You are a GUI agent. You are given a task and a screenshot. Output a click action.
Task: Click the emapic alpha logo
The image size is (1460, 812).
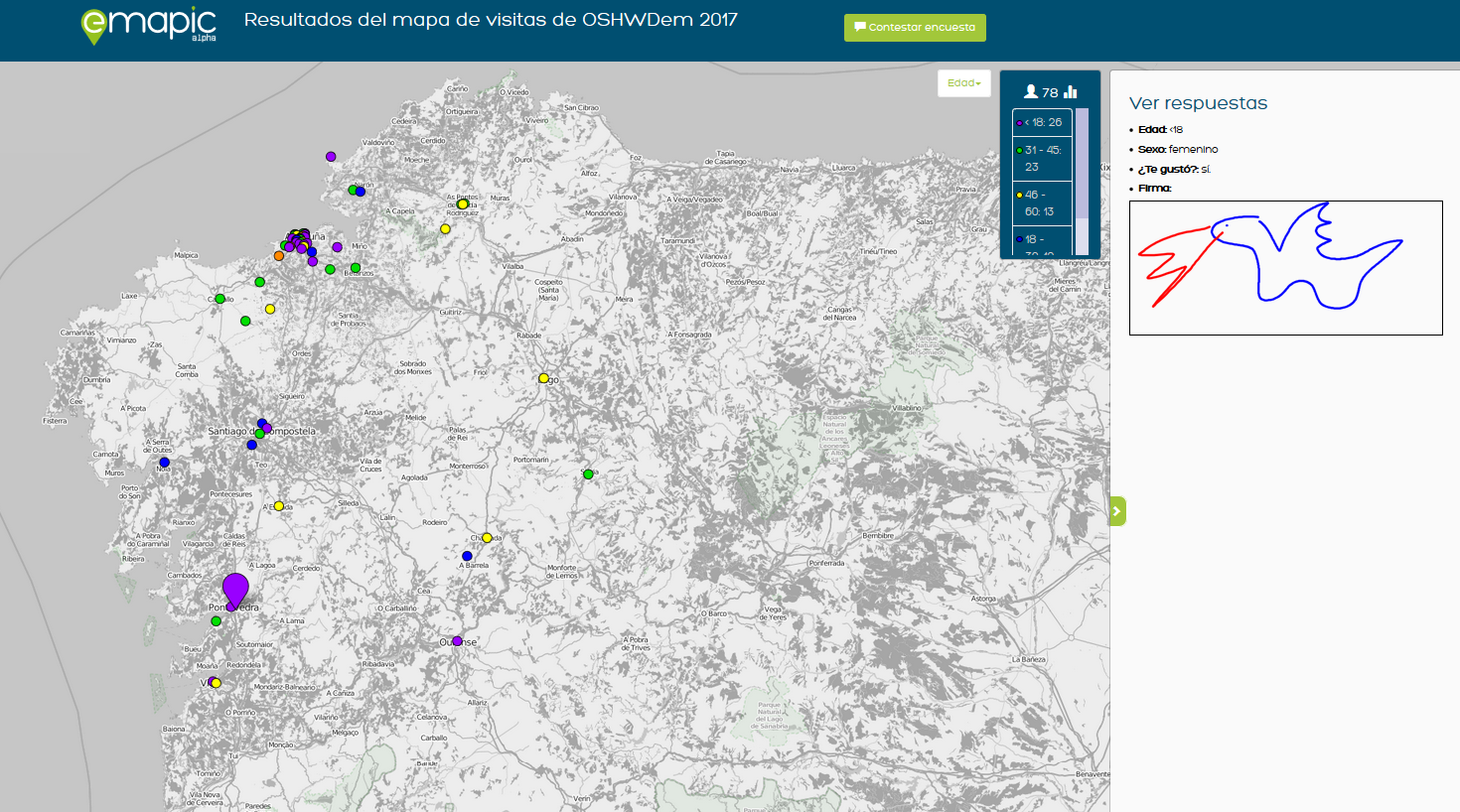148,26
